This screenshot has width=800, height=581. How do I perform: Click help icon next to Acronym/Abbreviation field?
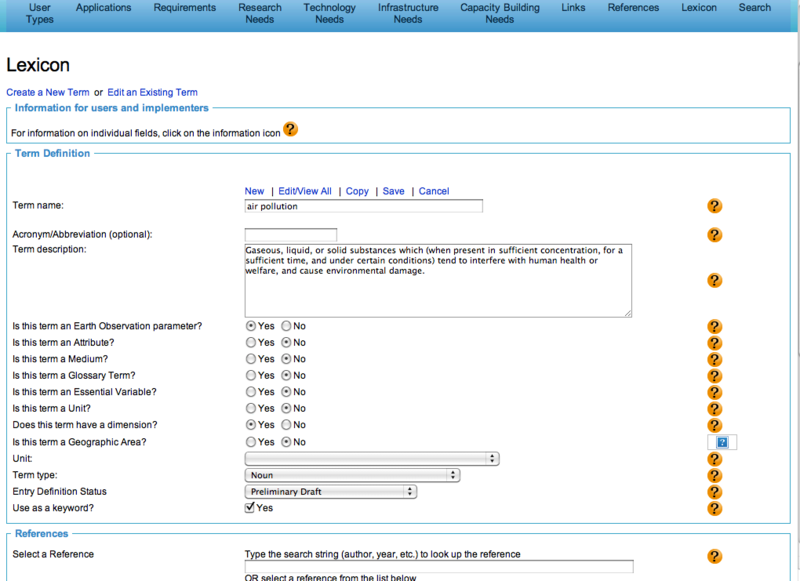(x=714, y=235)
